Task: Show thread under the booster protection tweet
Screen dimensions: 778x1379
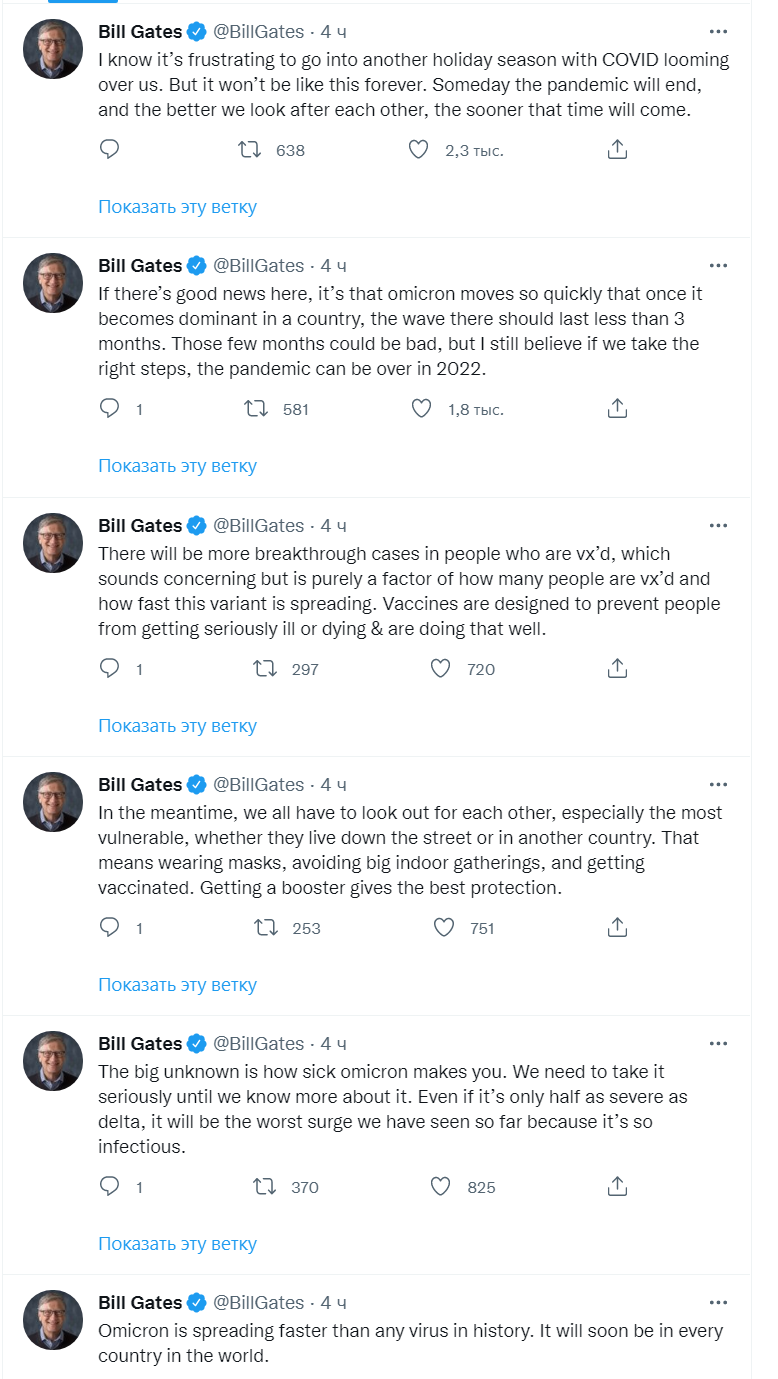Action: click(x=177, y=985)
